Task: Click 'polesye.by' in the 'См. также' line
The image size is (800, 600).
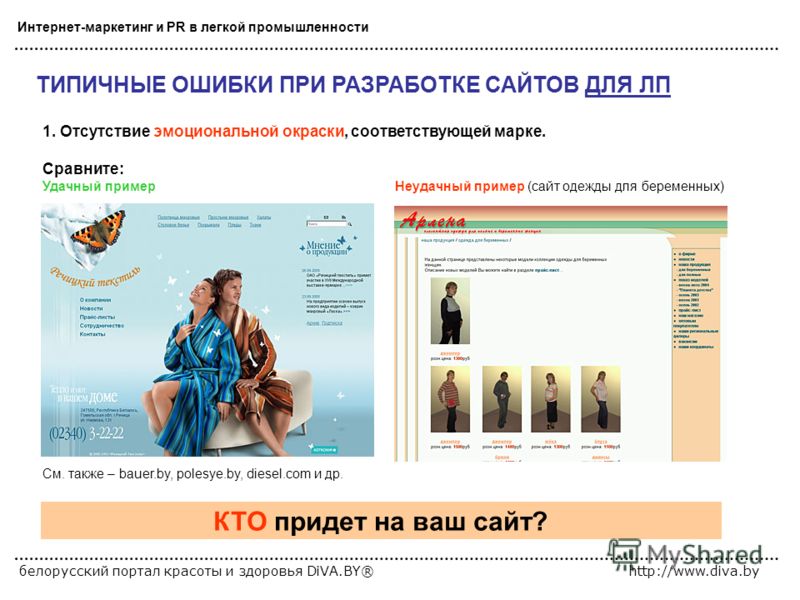Action: [x=208, y=474]
